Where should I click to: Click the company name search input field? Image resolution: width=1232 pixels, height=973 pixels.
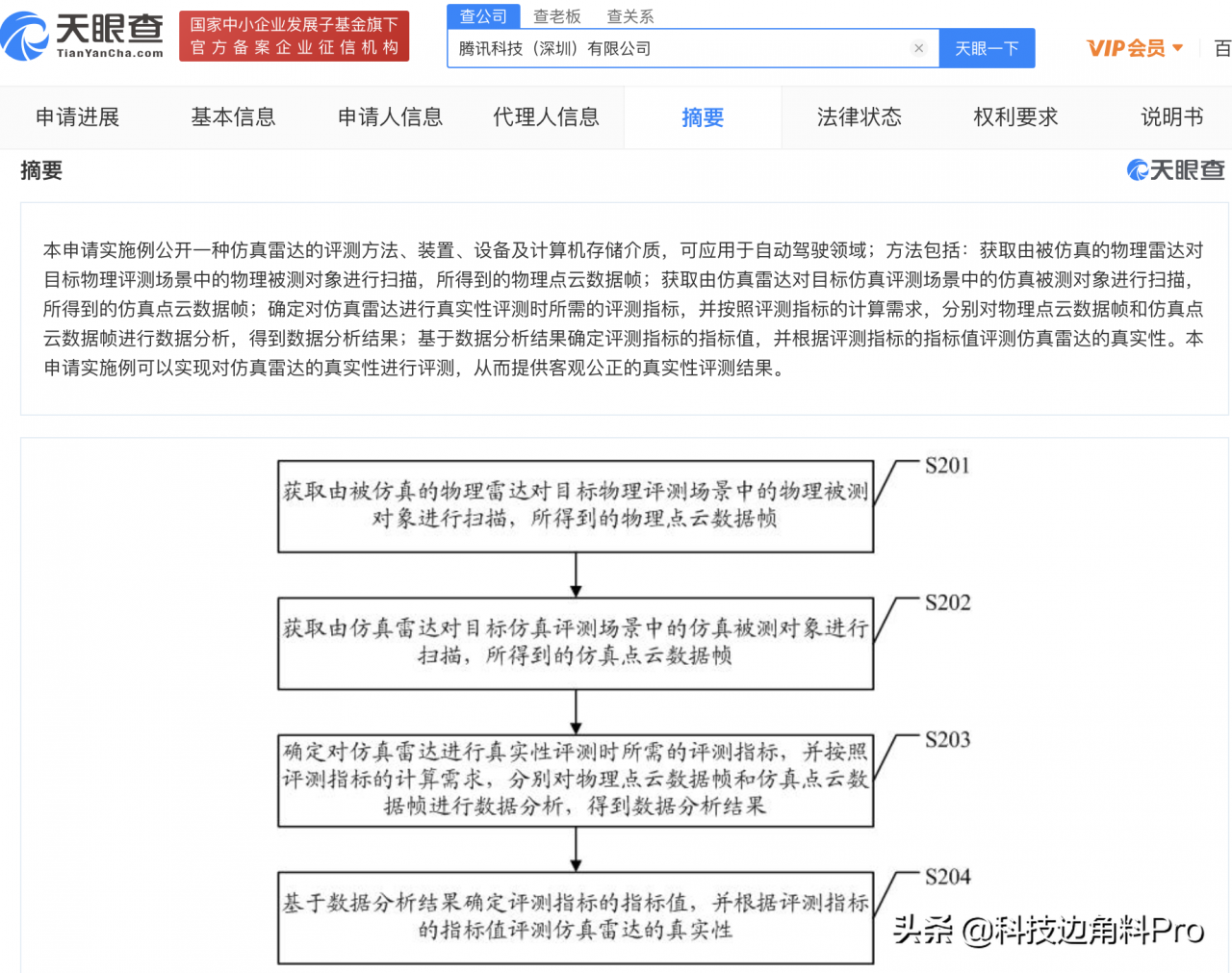coord(674,48)
